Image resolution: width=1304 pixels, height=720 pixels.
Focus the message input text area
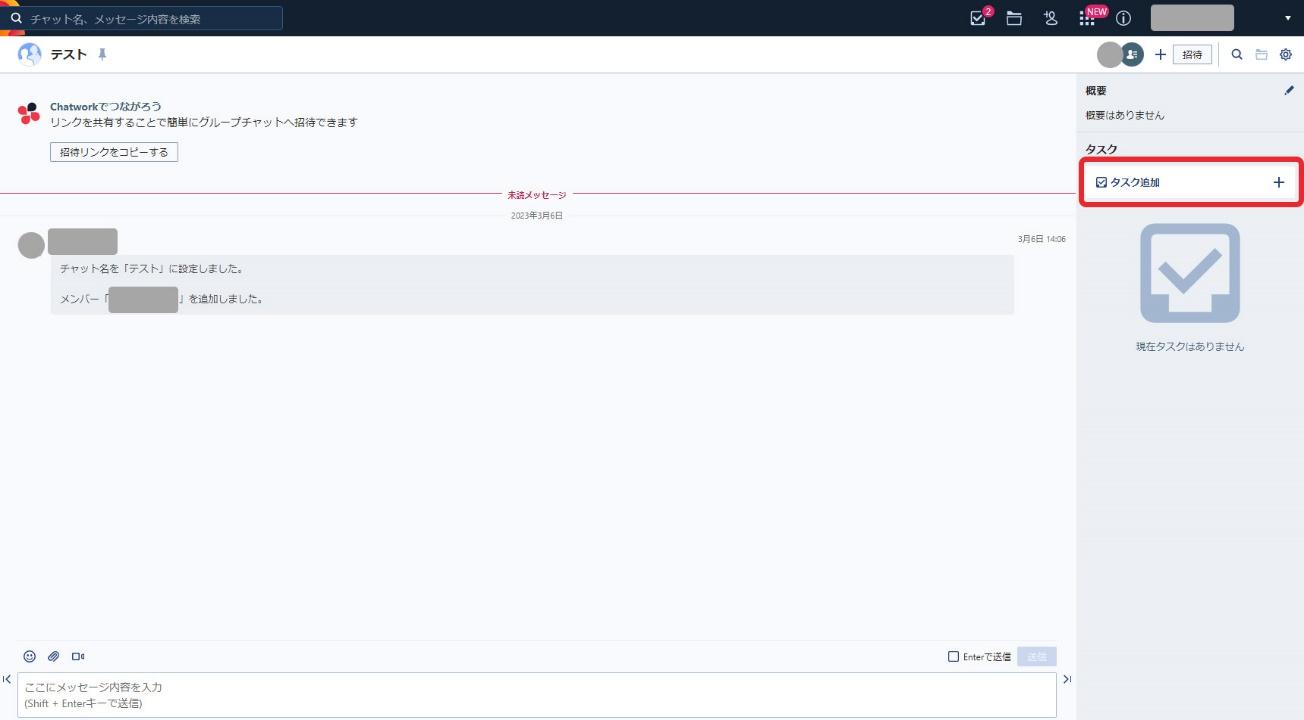(x=536, y=694)
